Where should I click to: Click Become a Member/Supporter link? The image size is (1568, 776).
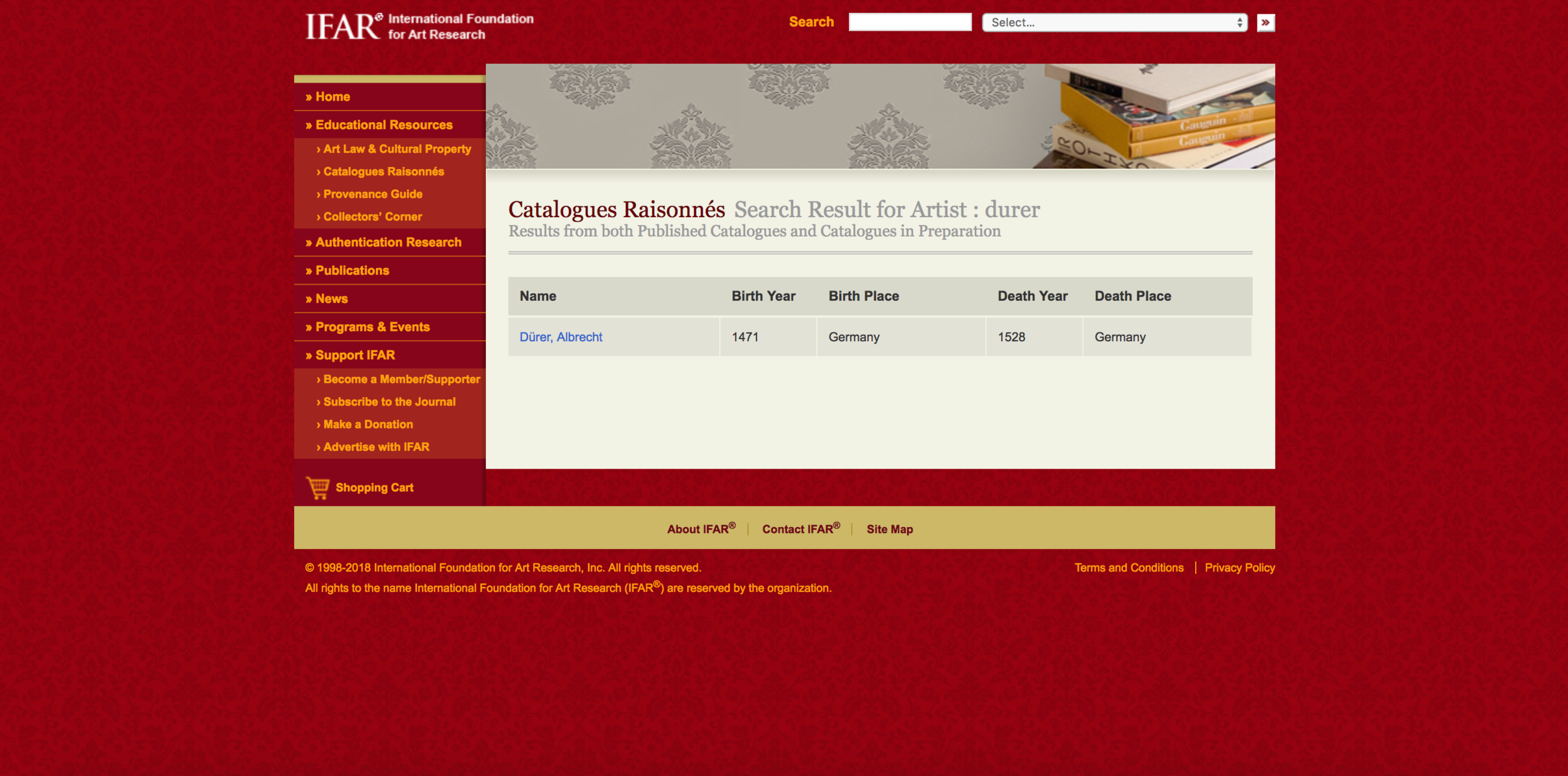tap(401, 380)
